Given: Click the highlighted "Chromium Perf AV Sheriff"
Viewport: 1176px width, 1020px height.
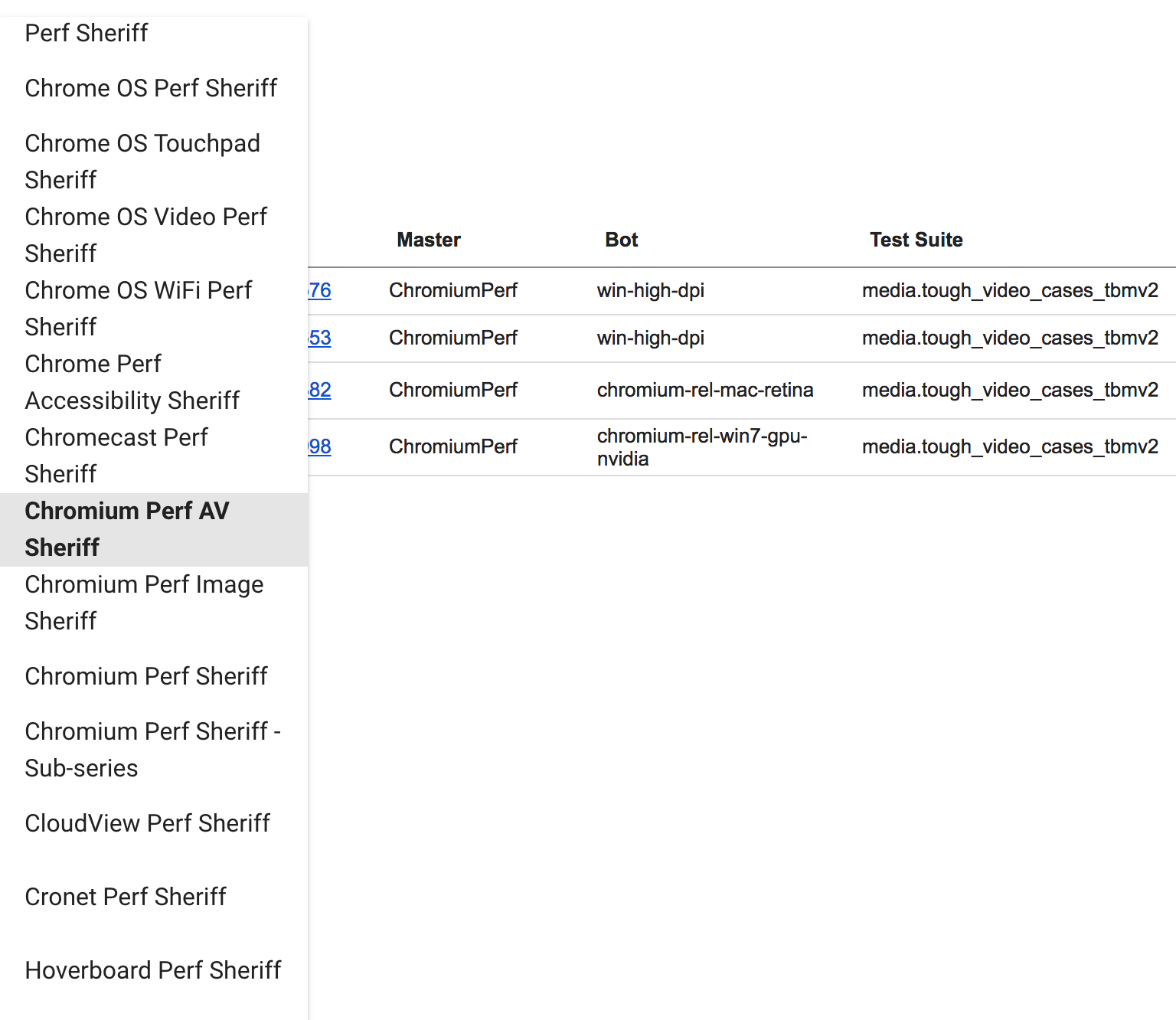Looking at the screenshot, I should tap(126, 528).
